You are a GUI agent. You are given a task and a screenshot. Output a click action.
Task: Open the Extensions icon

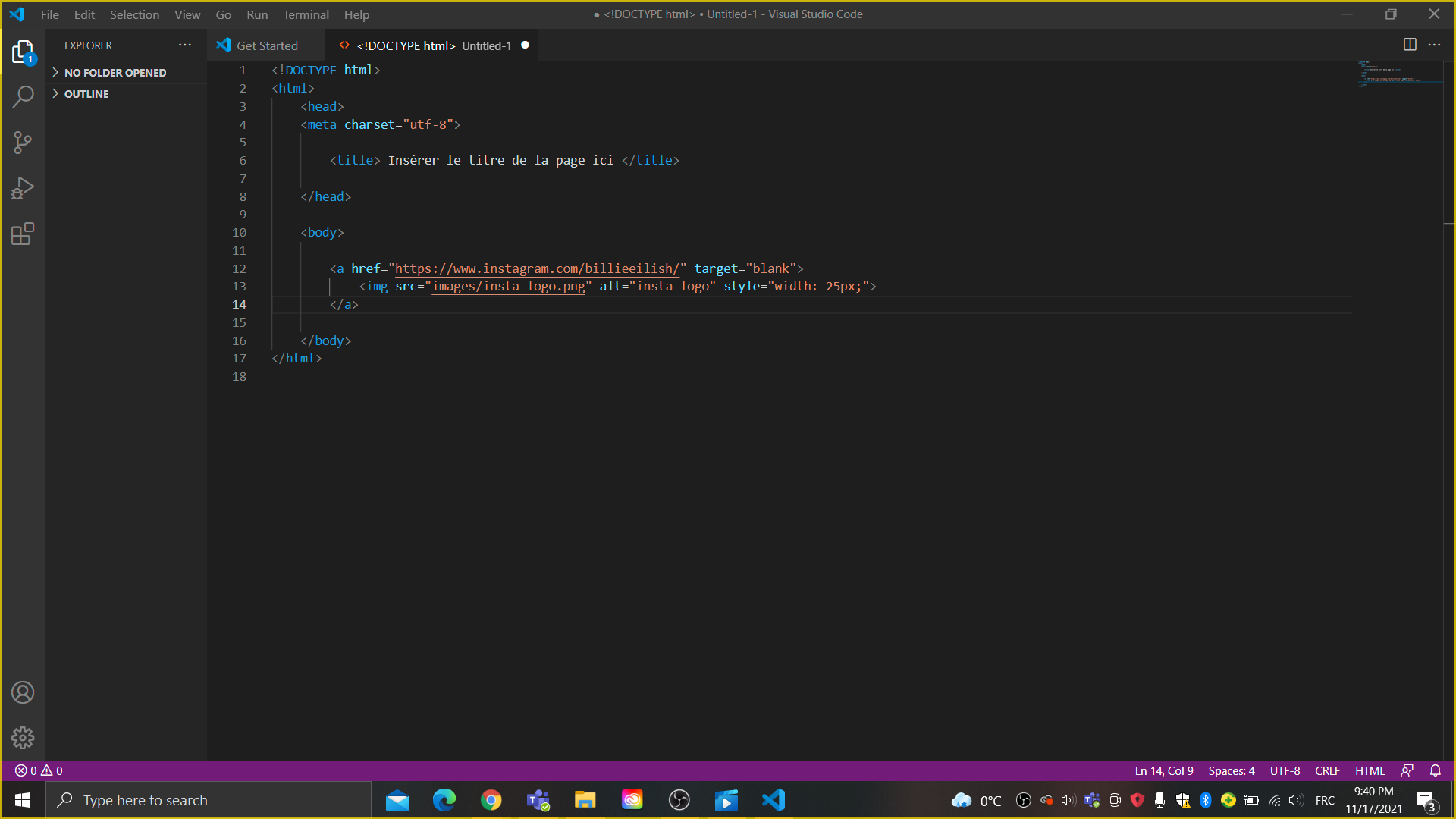(x=23, y=234)
